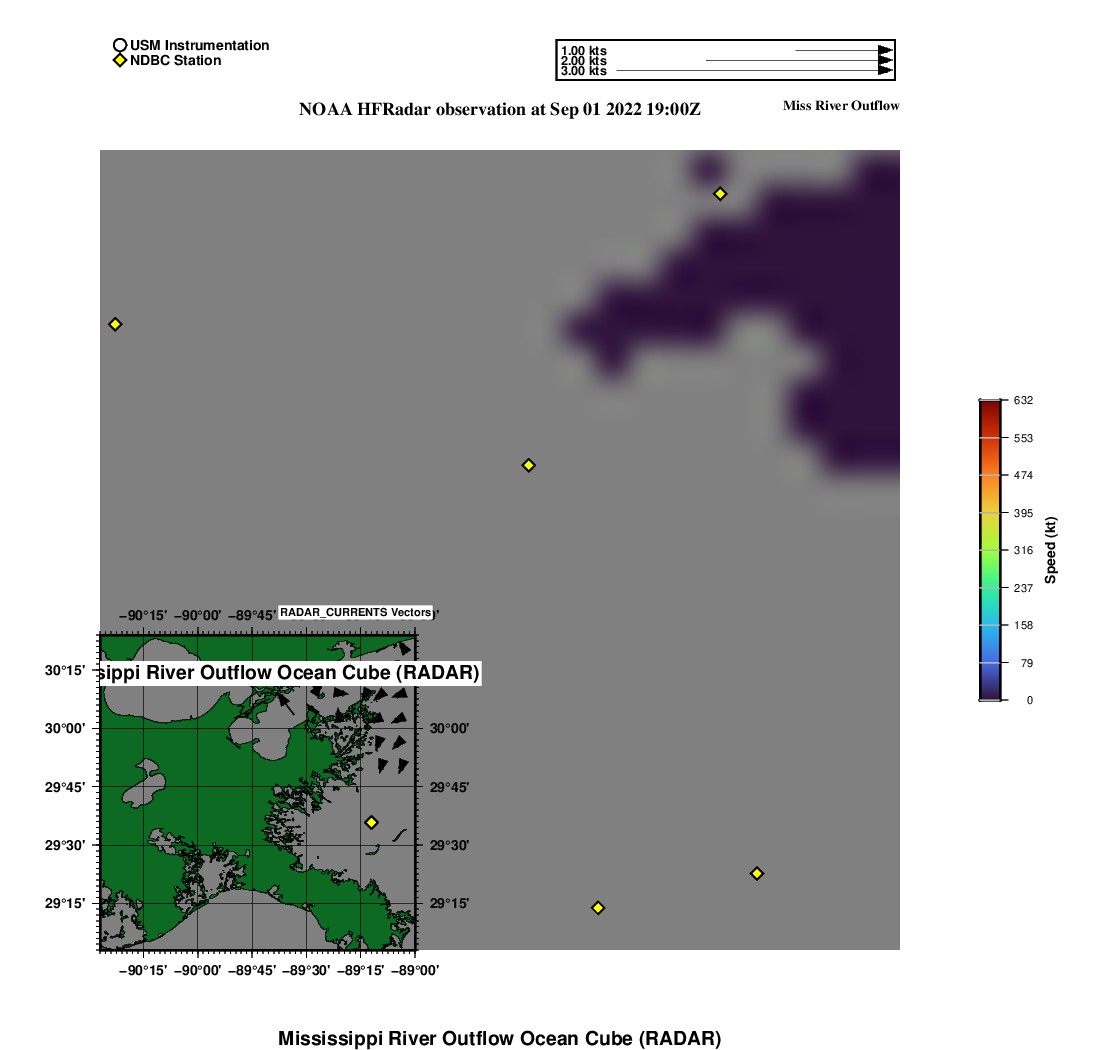Click the NOAA HFRadar observation title
The height and width of the screenshot is (1050, 1100).
499,110
